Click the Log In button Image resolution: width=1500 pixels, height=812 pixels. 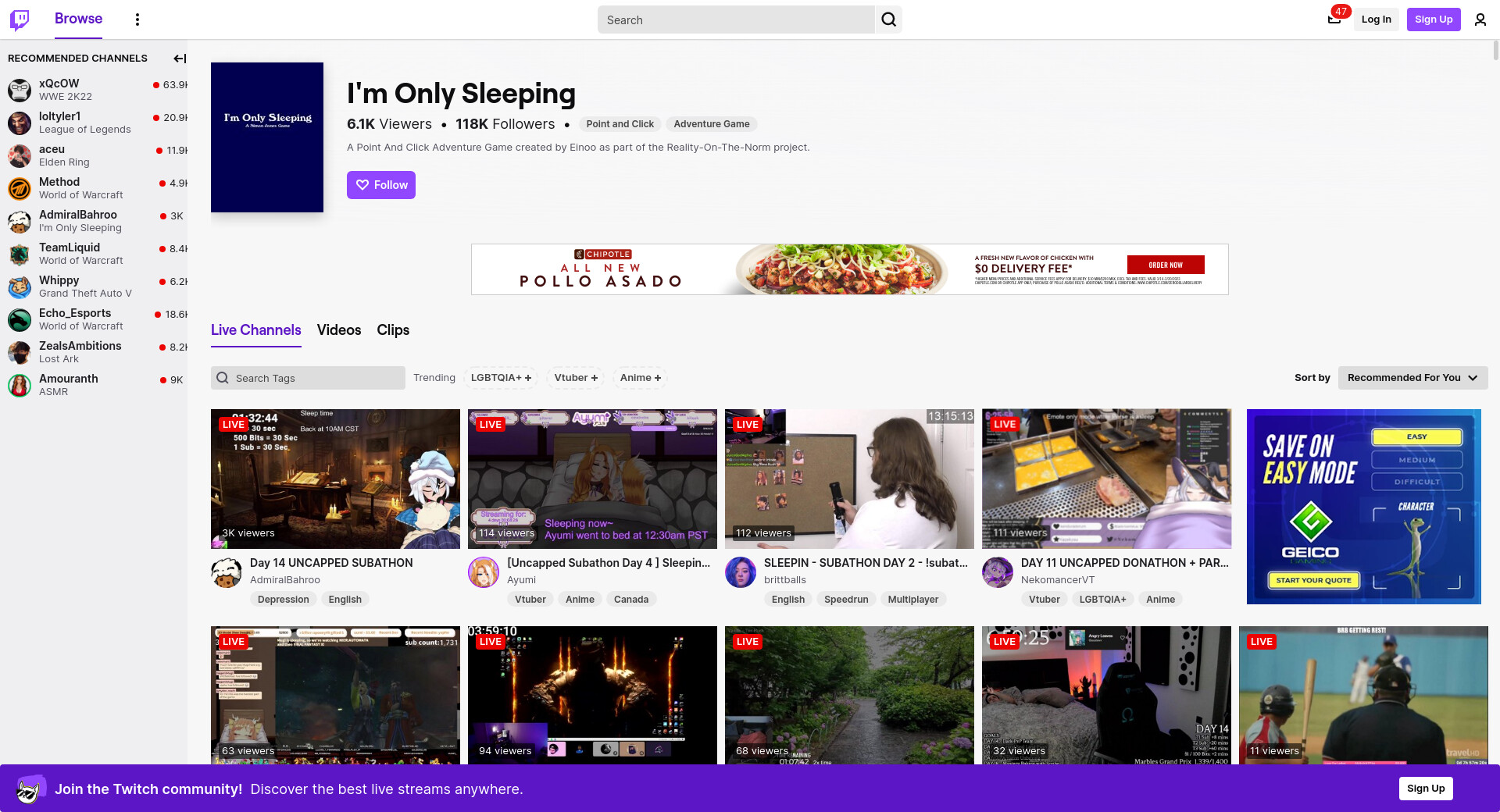[x=1376, y=20]
